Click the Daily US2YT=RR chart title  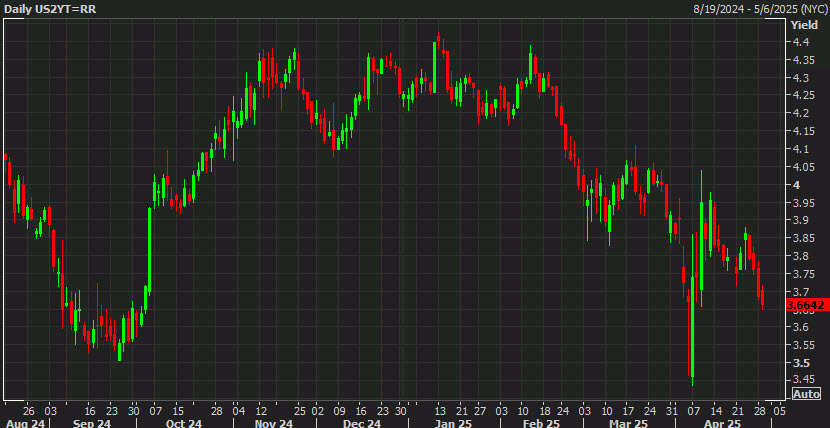(50, 9)
